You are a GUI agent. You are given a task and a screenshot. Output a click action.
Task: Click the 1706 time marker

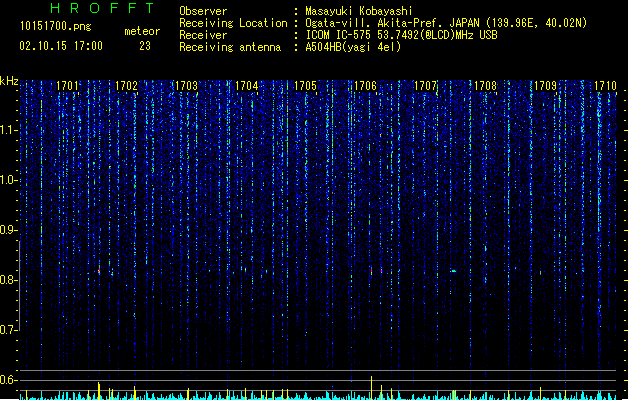pos(366,86)
